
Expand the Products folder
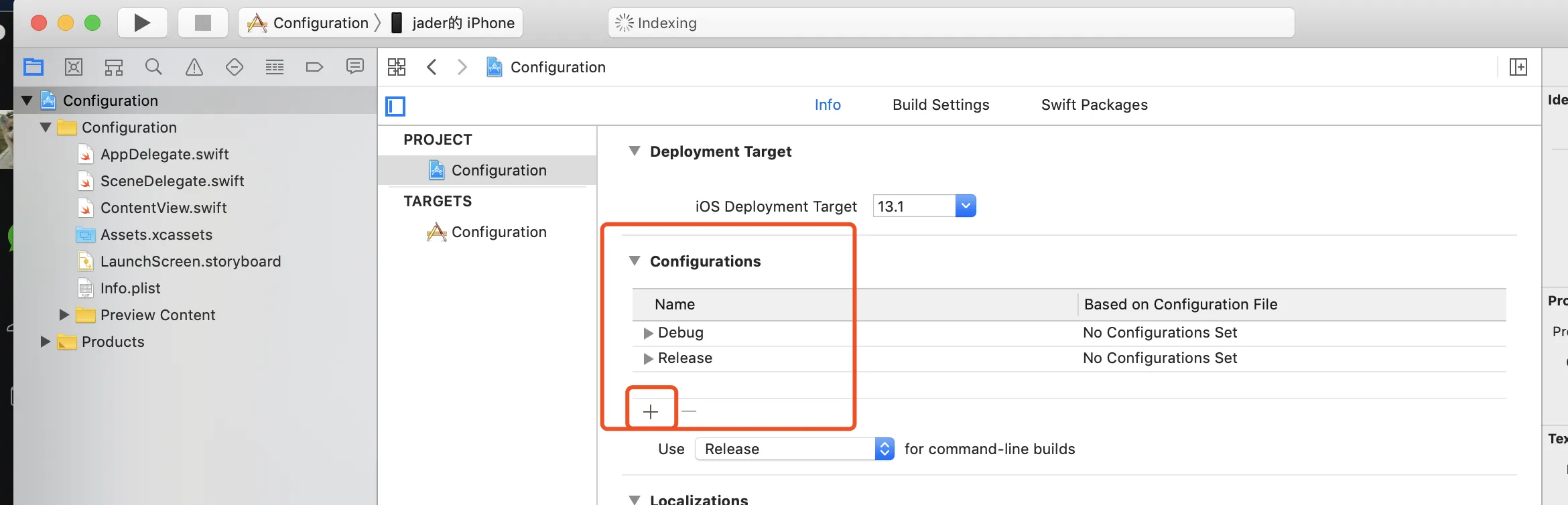tap(46, 342)
